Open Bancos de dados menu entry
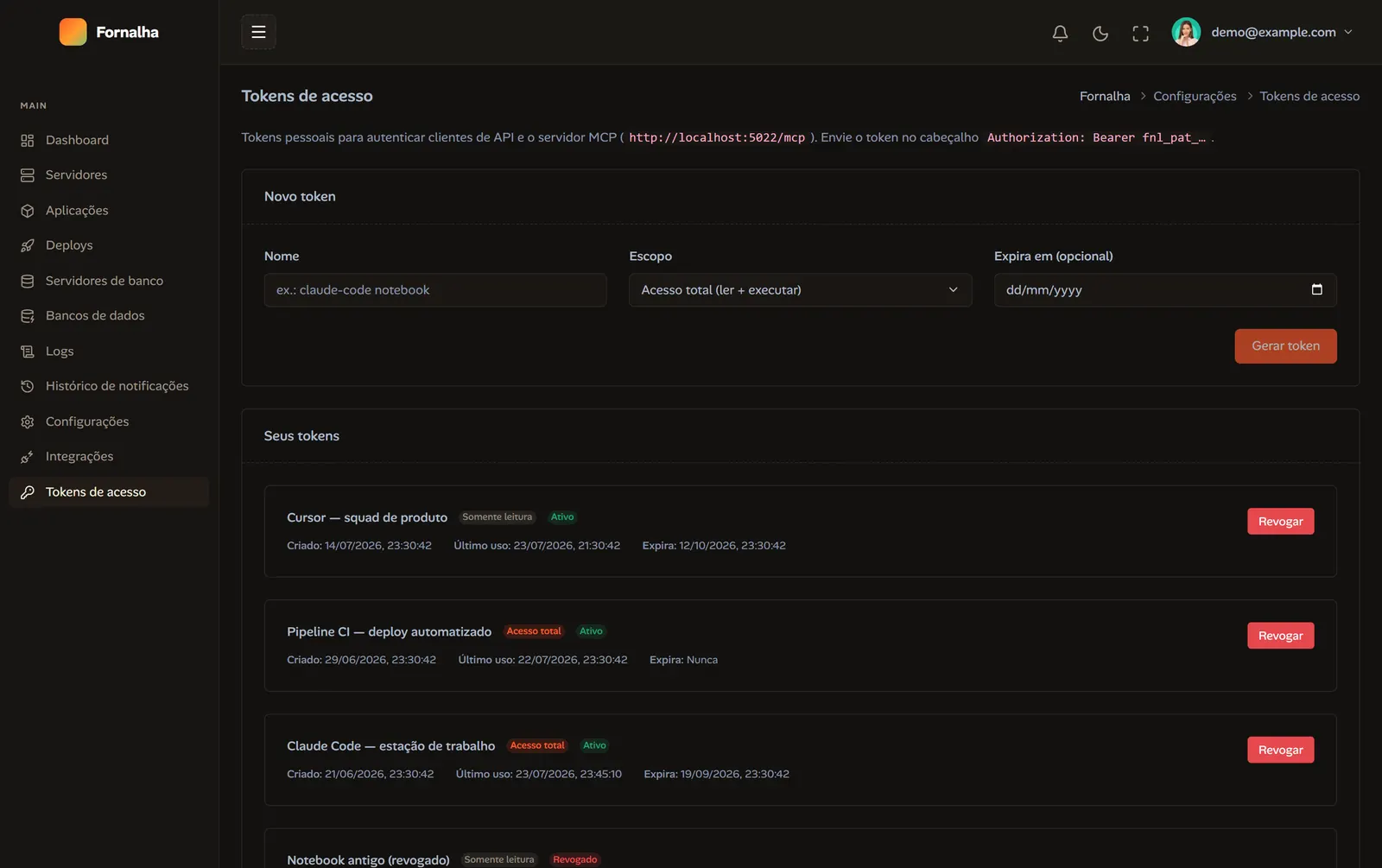The width and height of the screenshot is (1382, 868). point(109,316)
